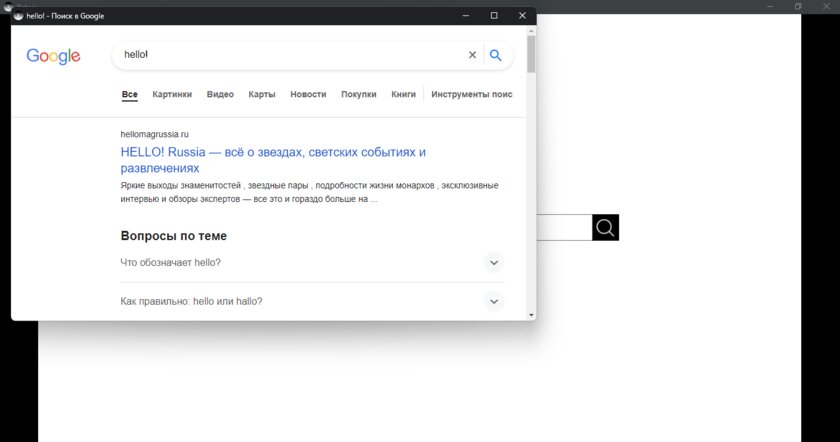The width and height of the screenshot is (840, 442).
Task: Restore down the background main window
Action: (798, 6)
